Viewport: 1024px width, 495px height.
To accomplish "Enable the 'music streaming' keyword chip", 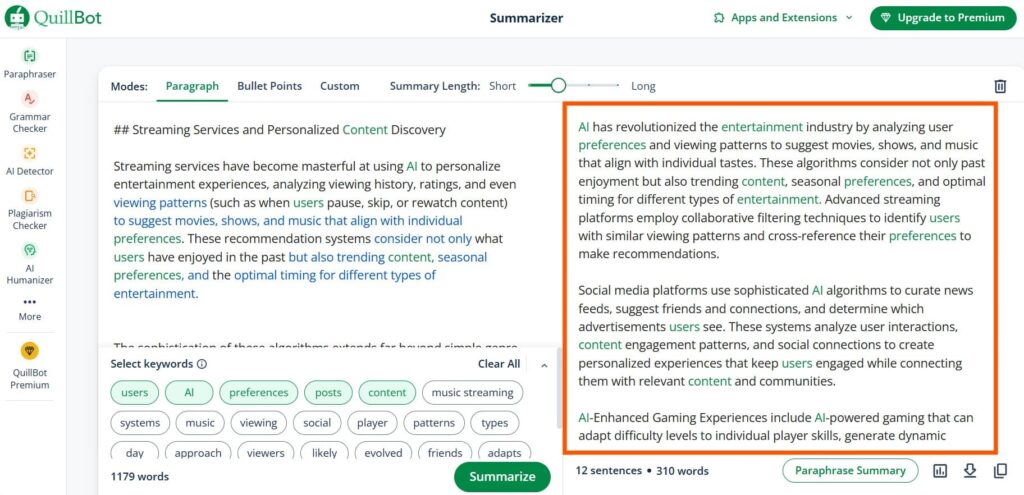I will click(x=472, y=392).
